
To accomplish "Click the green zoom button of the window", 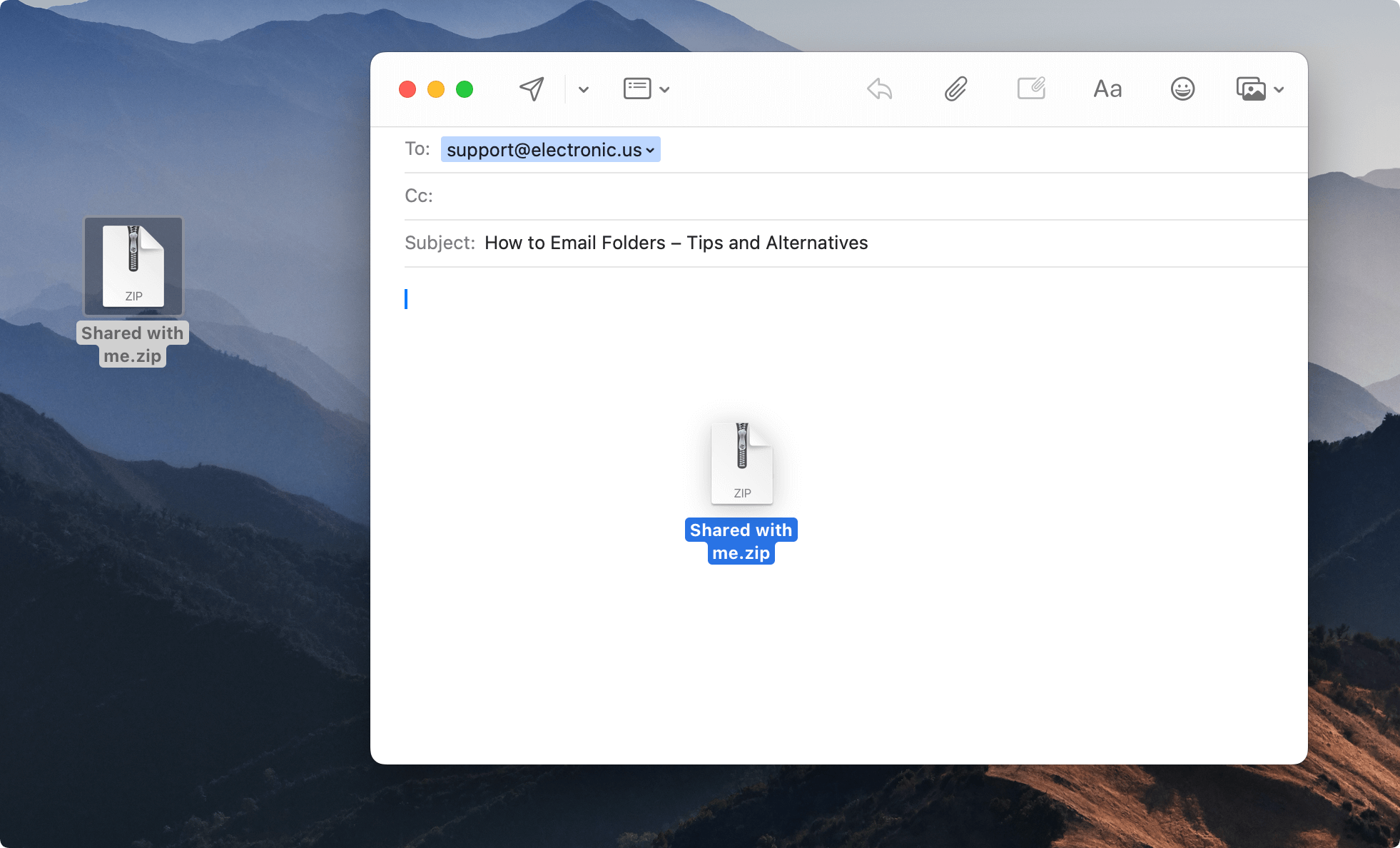I will pos(465,89).
